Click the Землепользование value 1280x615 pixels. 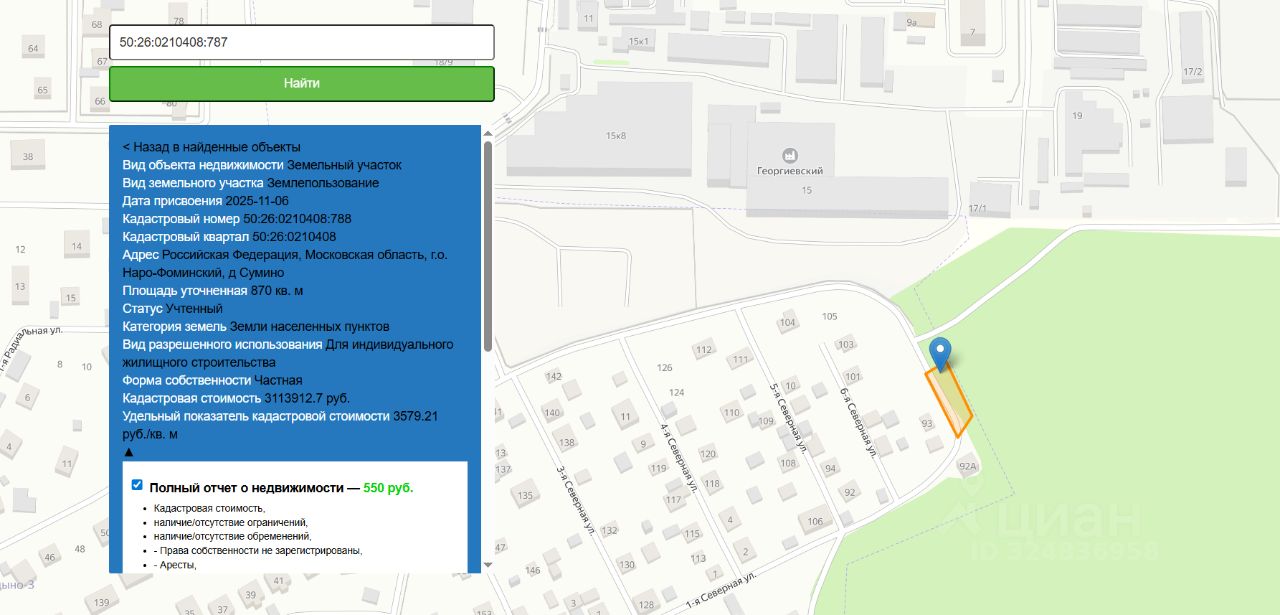323,183
